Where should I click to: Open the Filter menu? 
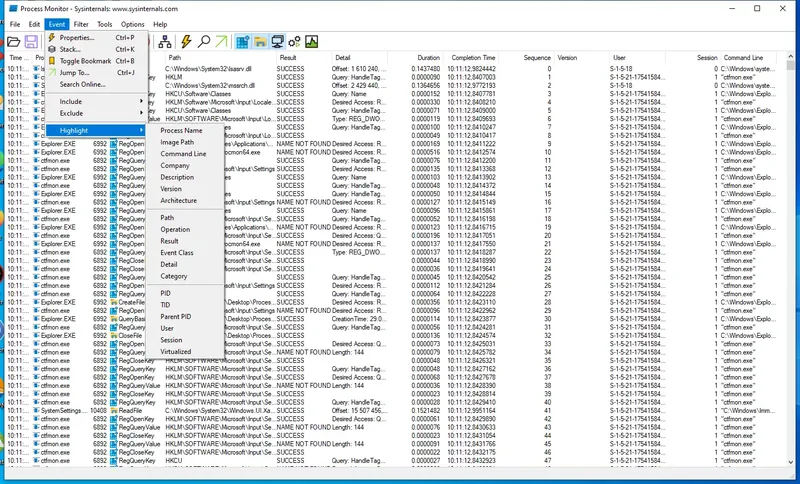(x=81, y=24)
